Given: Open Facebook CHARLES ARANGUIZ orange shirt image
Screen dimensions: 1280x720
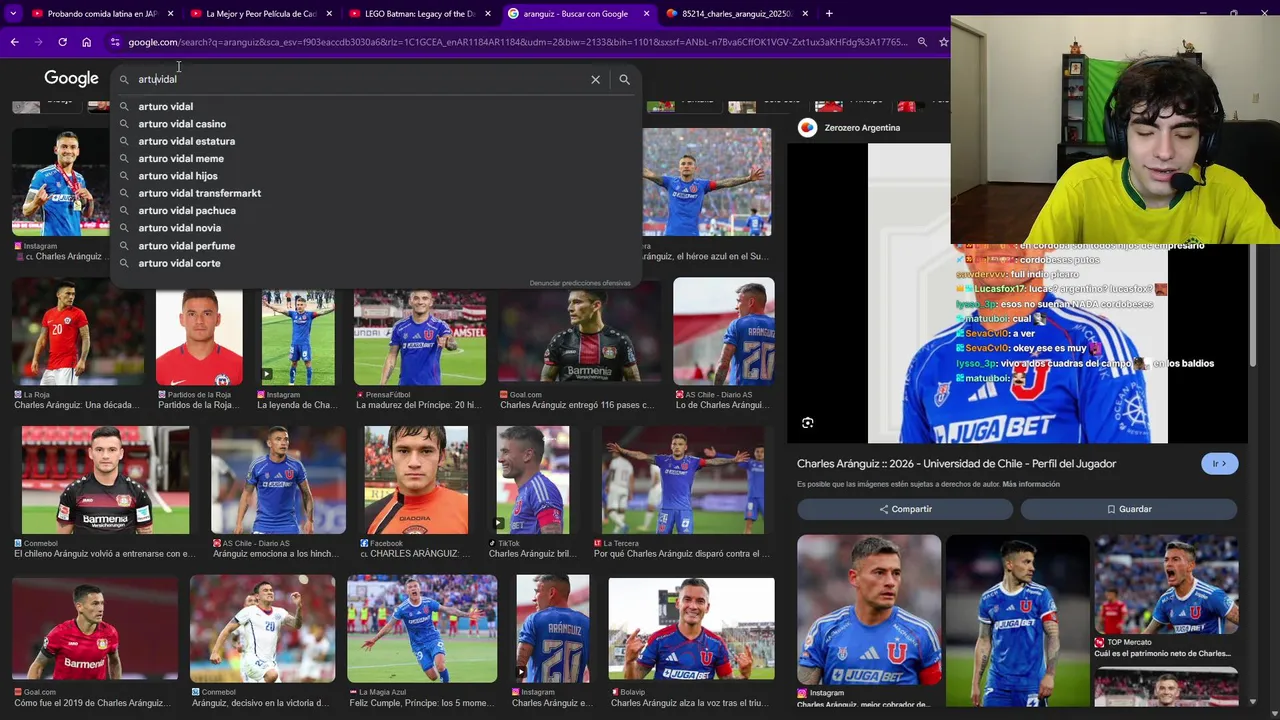Looking at the screenshot, I should coord(416,480).
